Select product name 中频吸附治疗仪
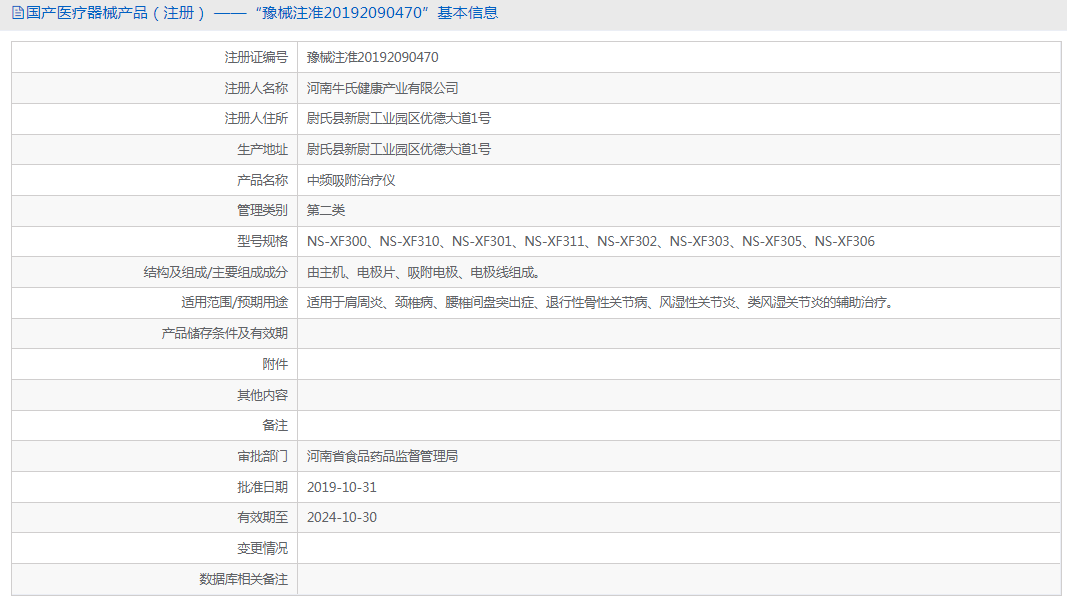This screenshot has height=602, width=1067. coord(350,180)
